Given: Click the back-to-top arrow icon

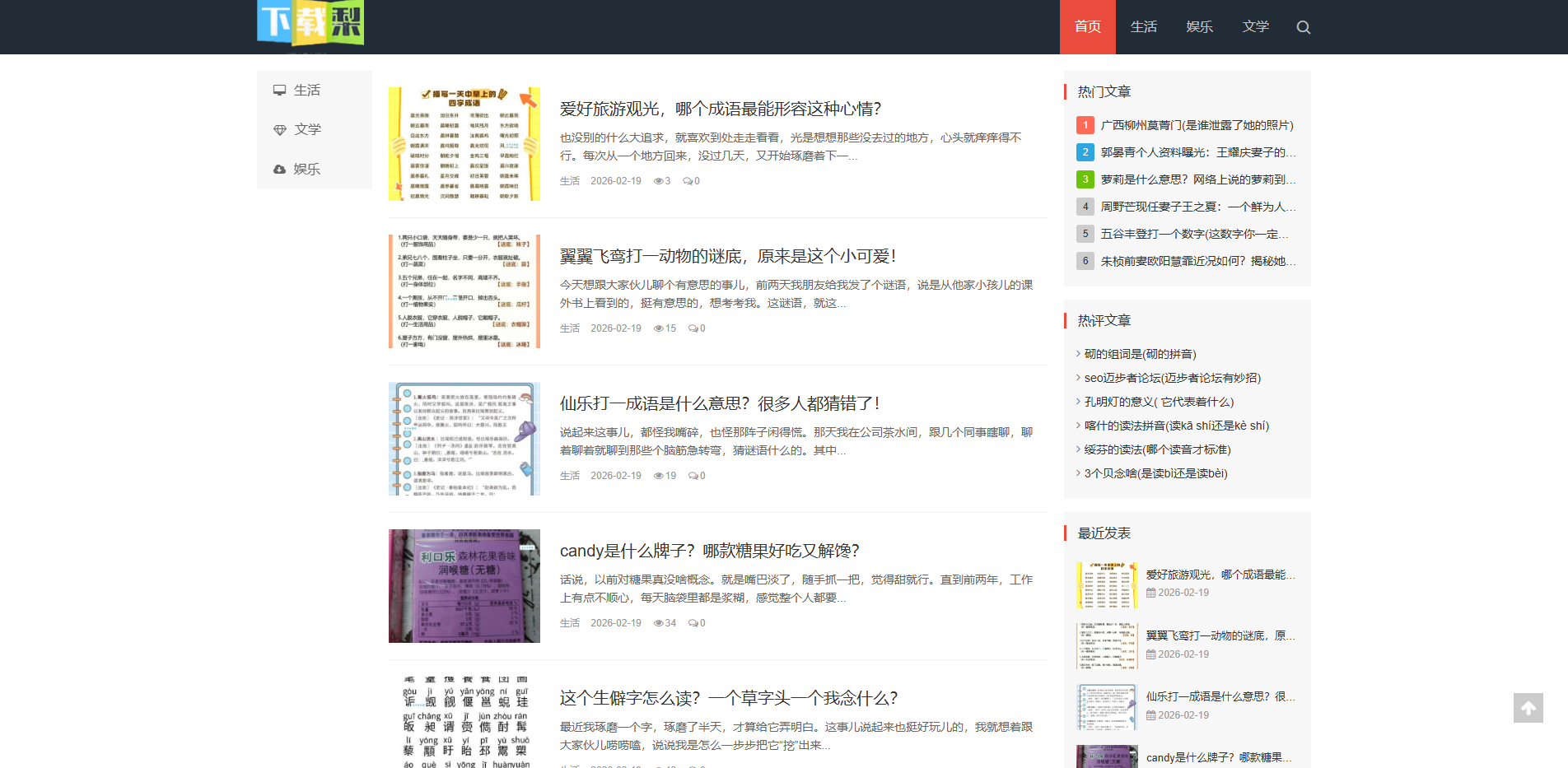Looking at the screenshot, I should pos(1528,708).
